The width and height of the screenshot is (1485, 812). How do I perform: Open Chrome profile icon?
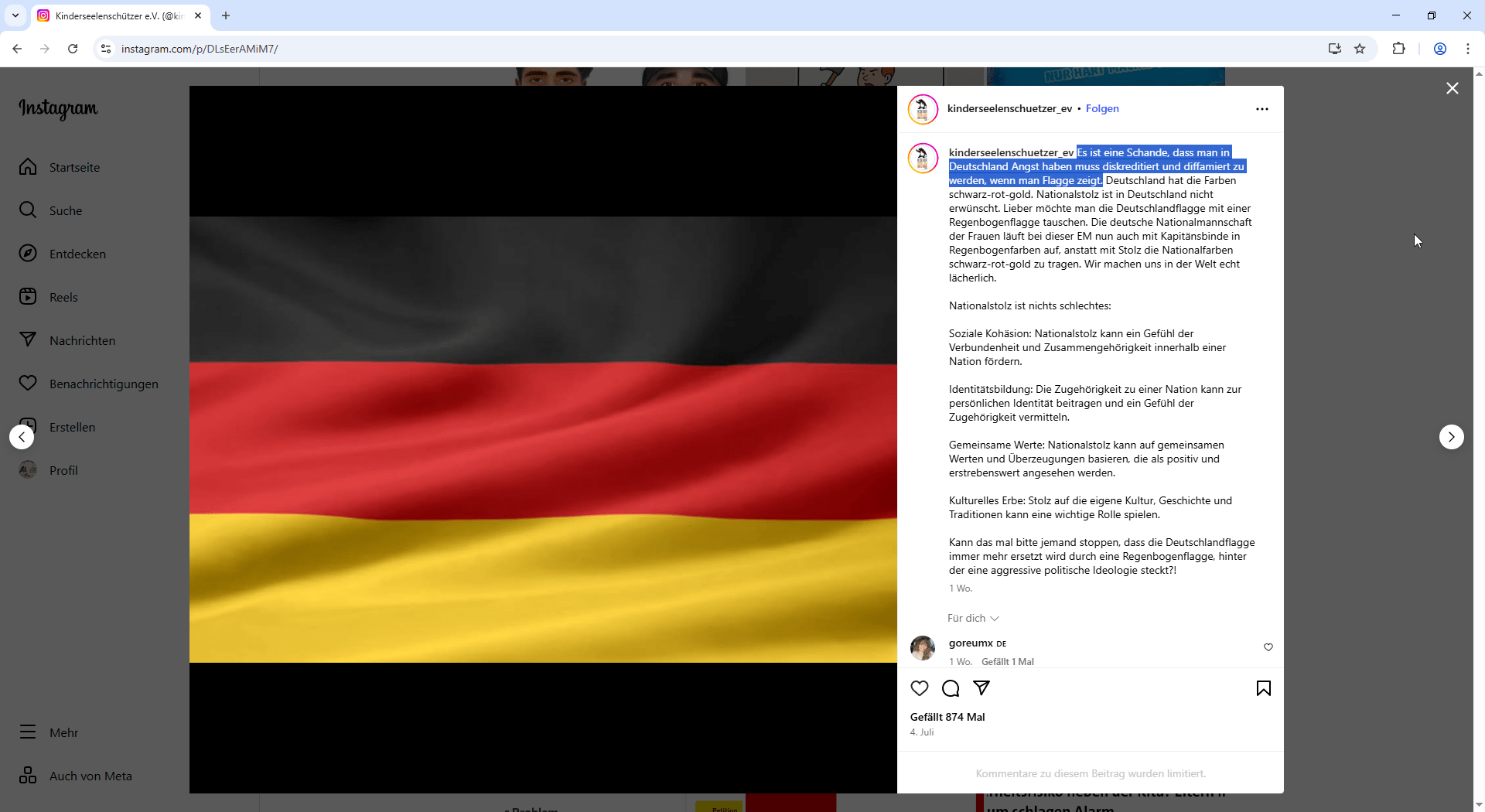[1440, 49]
